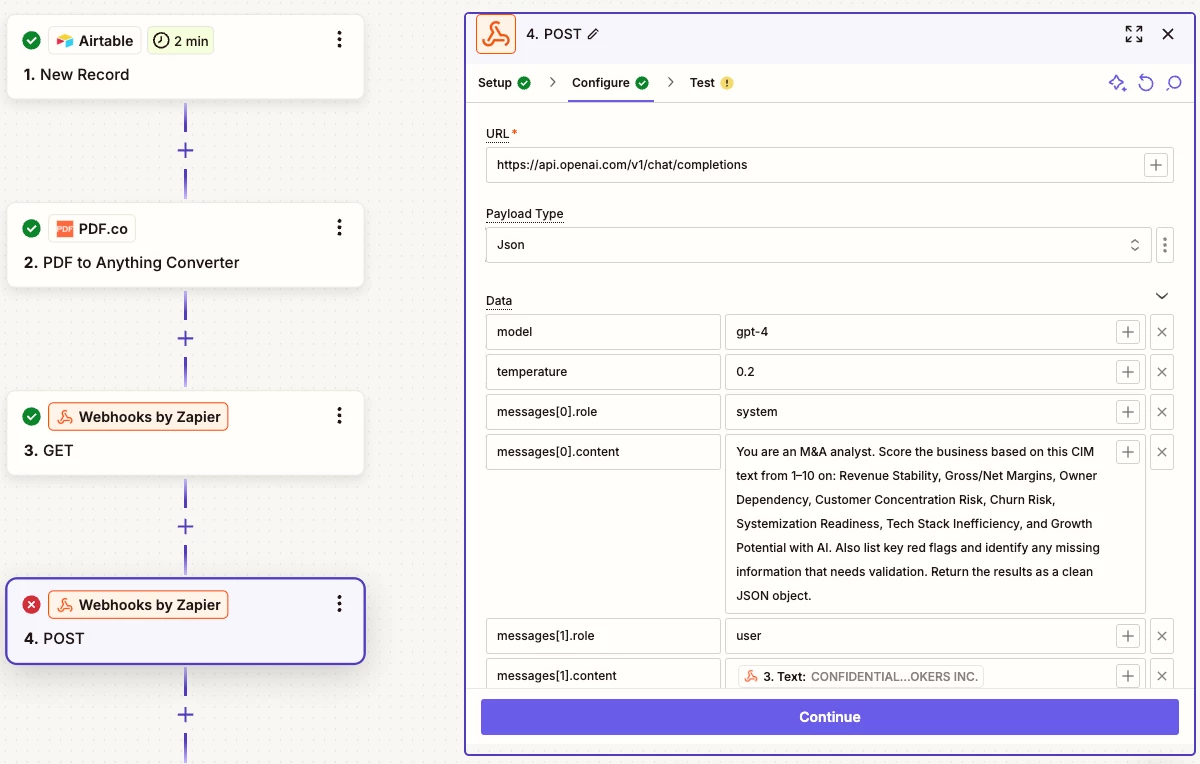
Task: Select the Airtable New Record step
Action: coord(186,56)
